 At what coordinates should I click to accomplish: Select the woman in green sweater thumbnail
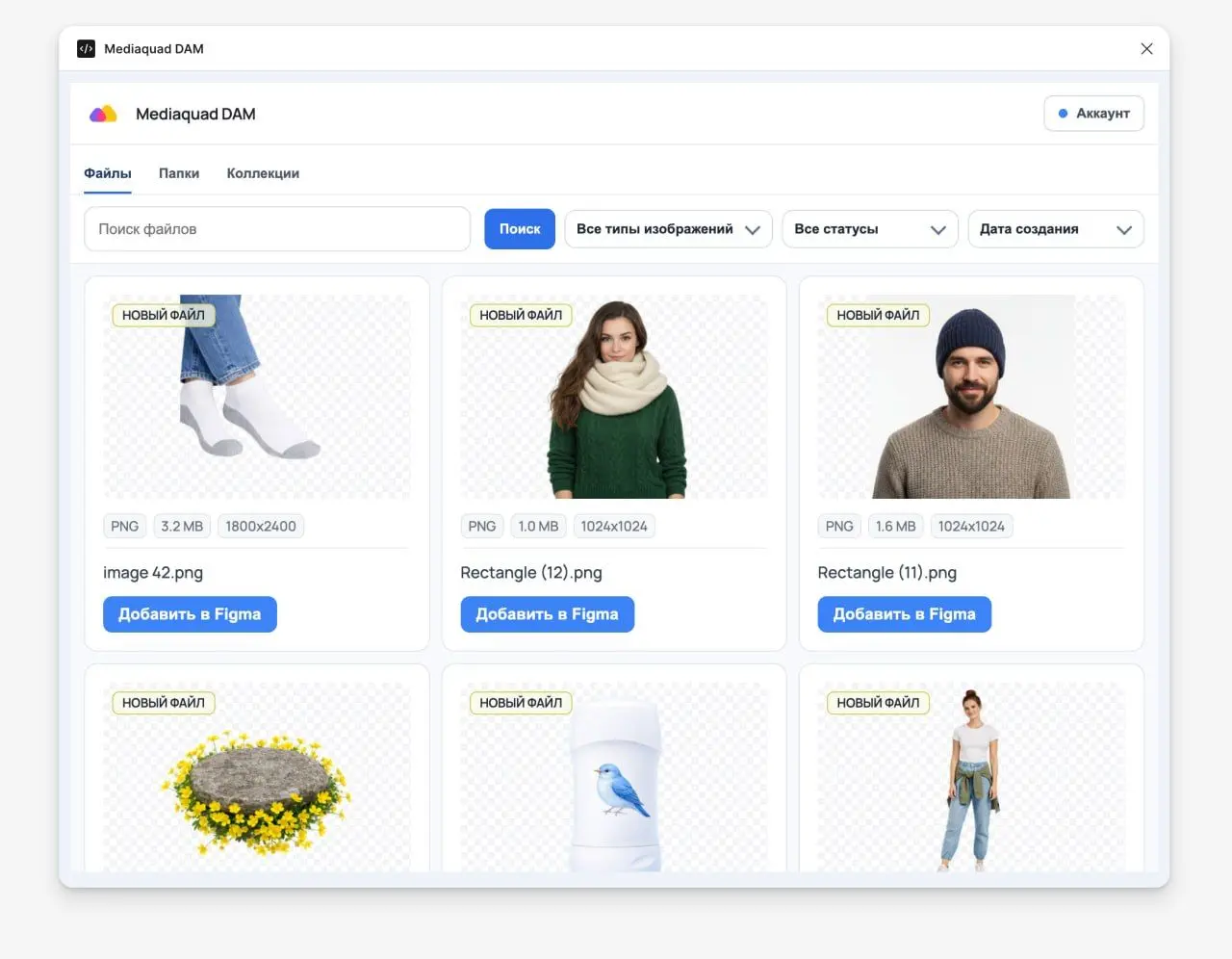(x=614, y=397)
